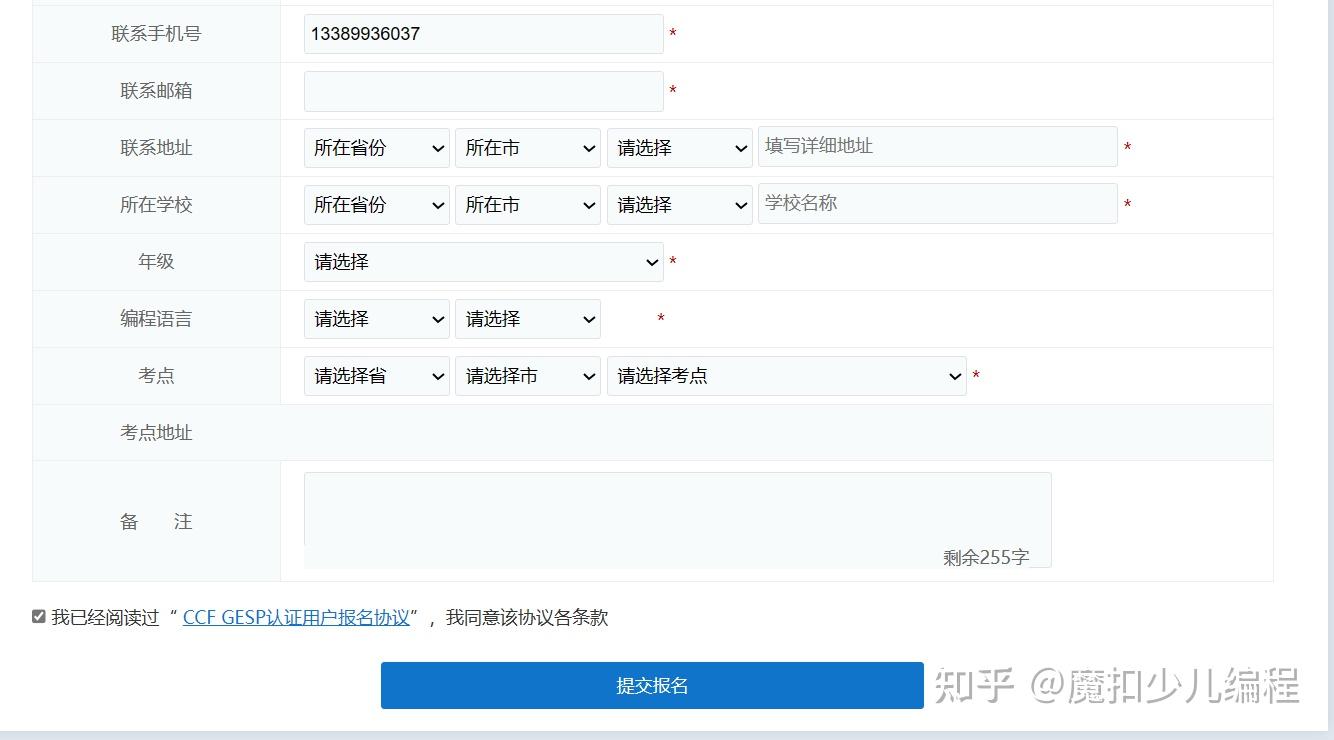Click the 填写详细地址 address input
Screen dimensions: 1334x740
(937, 146)
